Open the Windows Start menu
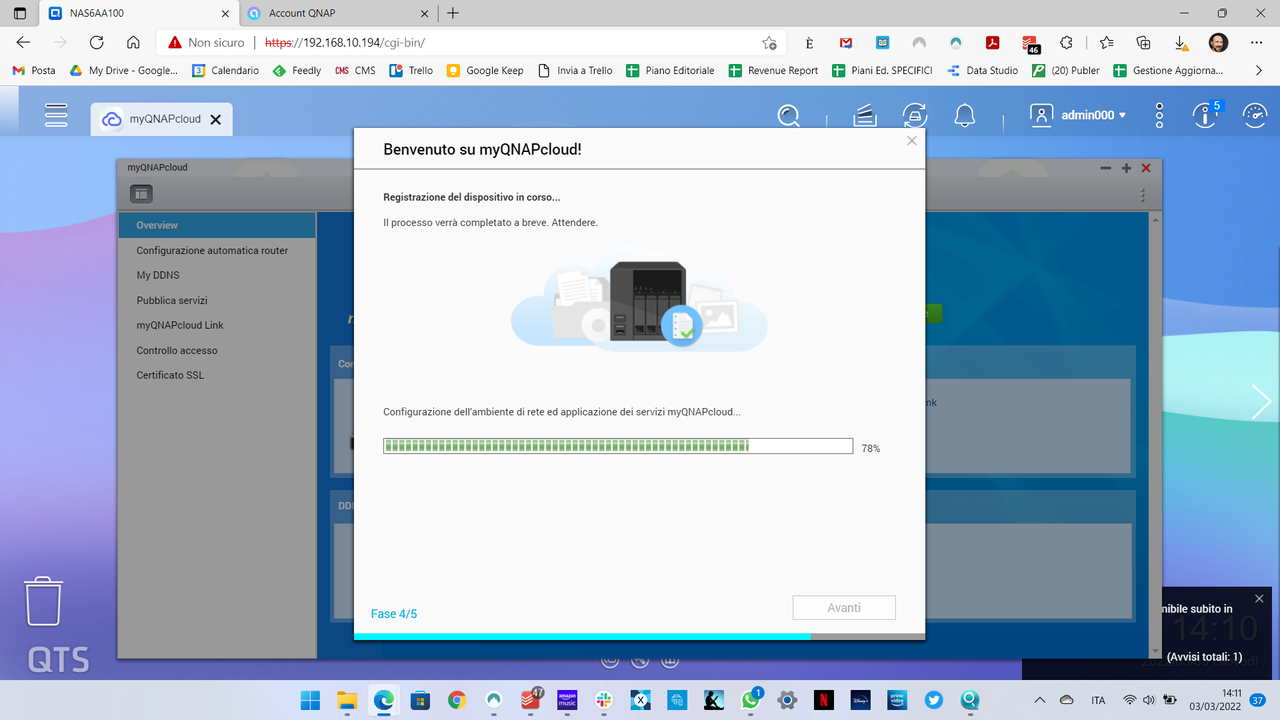Image resolution: width=1280 pixels, height=720 pixels. [310, 700]
